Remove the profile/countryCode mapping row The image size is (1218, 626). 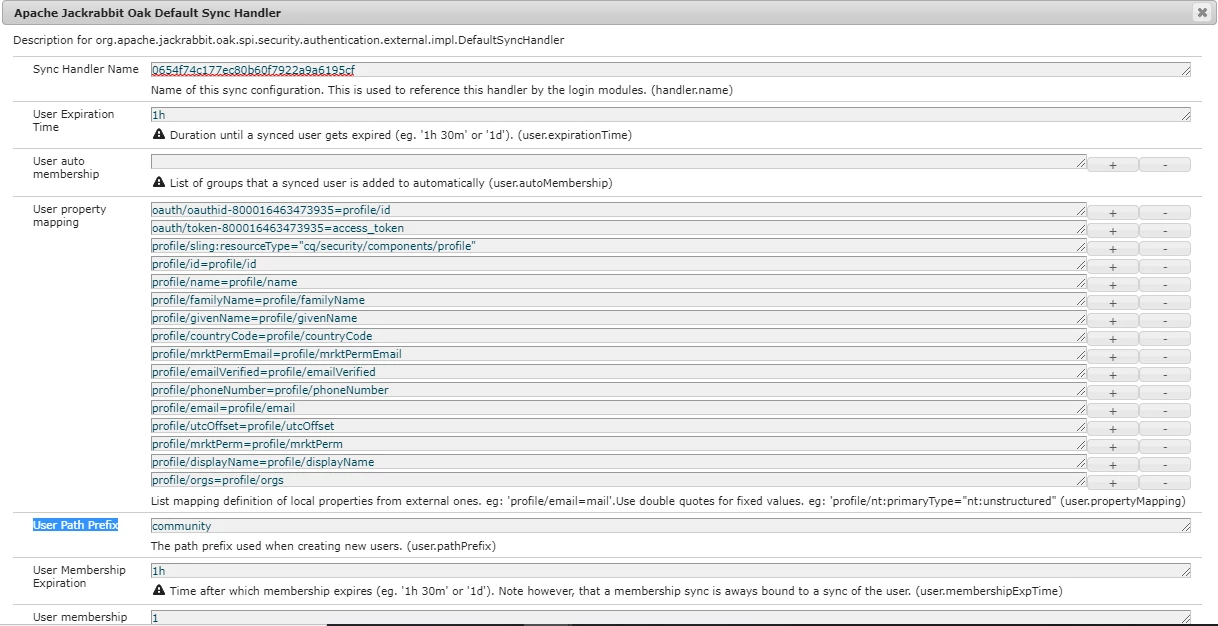pyautogui.click(x=1165, y=339)
